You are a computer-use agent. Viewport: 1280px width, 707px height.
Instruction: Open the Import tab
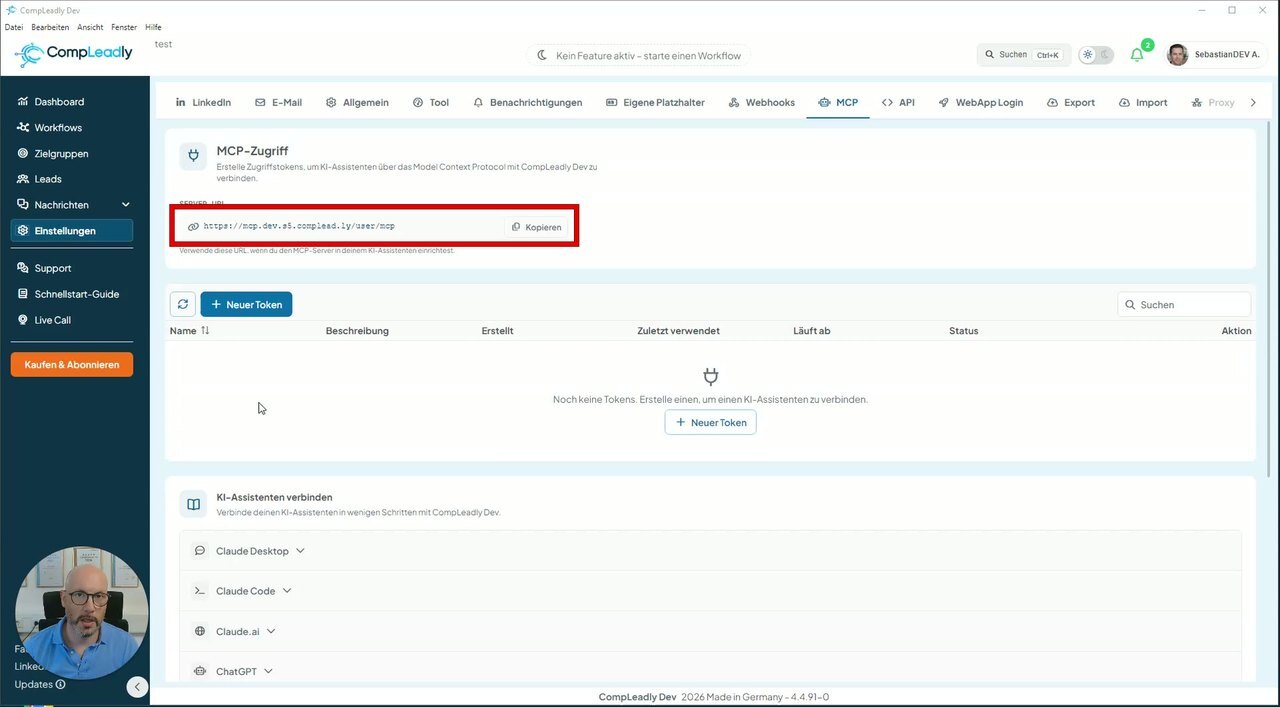coord(1143,102)
